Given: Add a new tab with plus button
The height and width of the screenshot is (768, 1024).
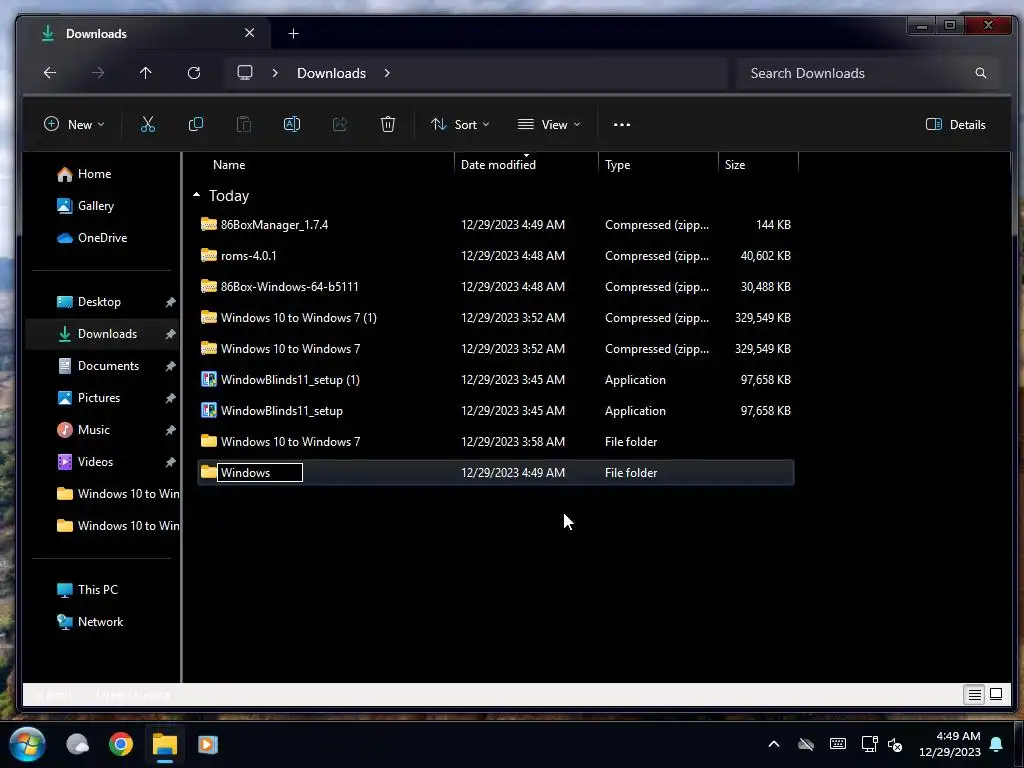Looking at the screenshot, I should 293,33.
